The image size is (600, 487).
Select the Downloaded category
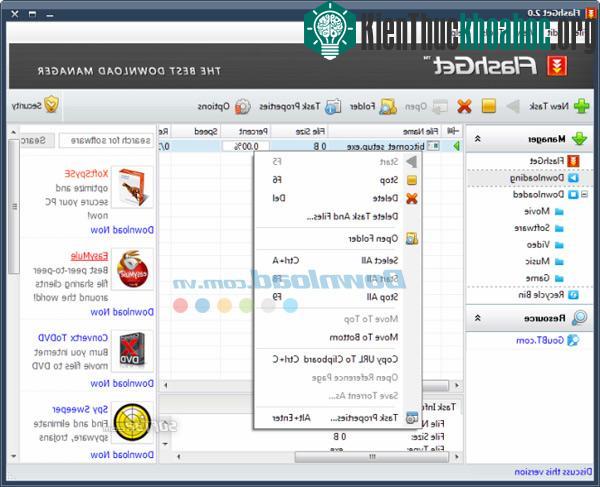[546, 194]
